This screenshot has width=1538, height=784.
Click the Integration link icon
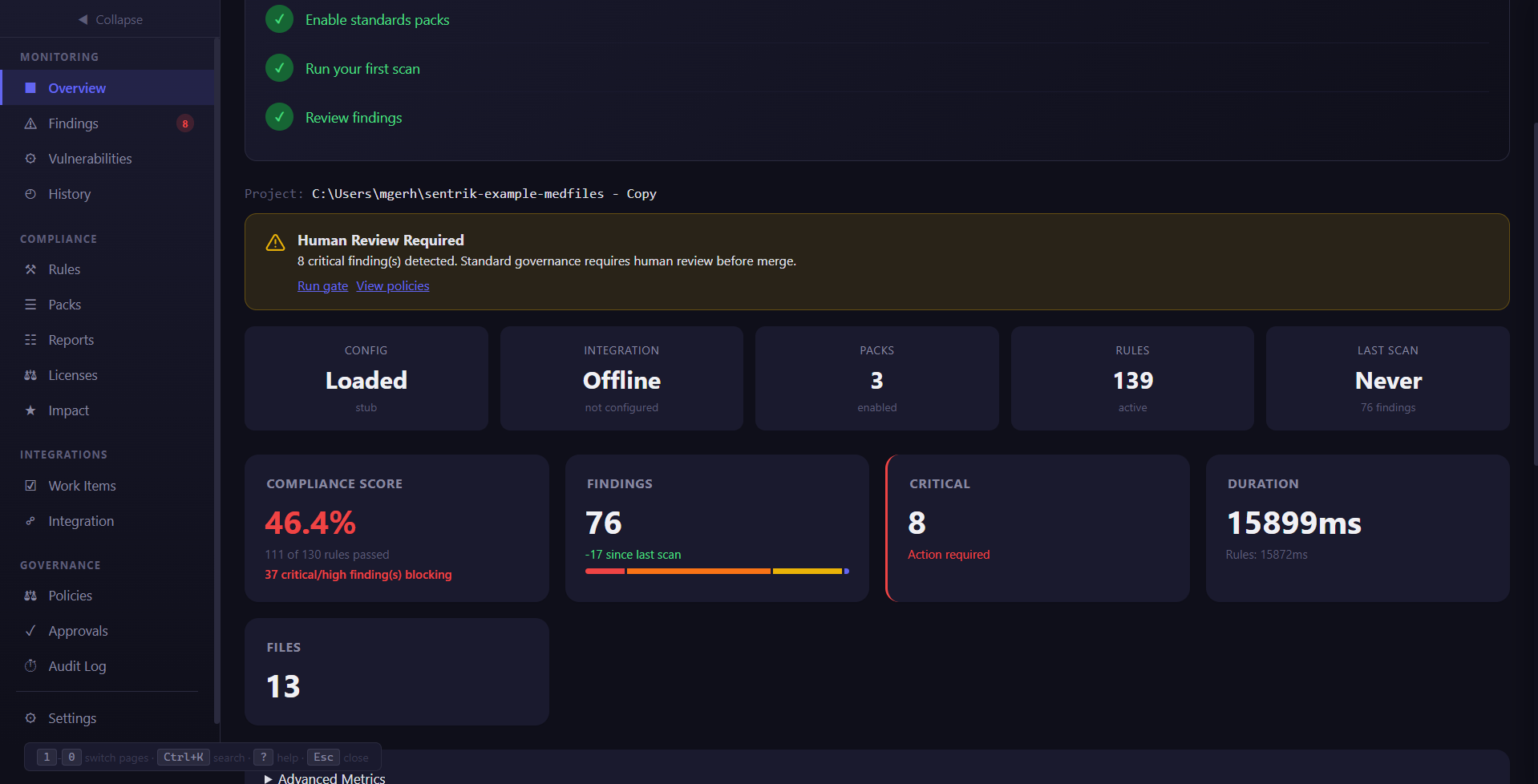30,520
